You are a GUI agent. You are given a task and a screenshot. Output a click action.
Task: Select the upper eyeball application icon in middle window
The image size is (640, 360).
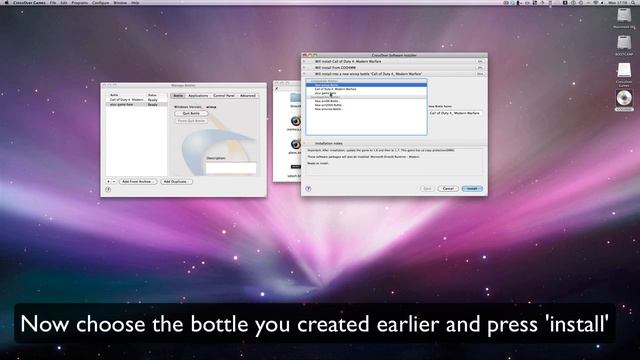296,121
